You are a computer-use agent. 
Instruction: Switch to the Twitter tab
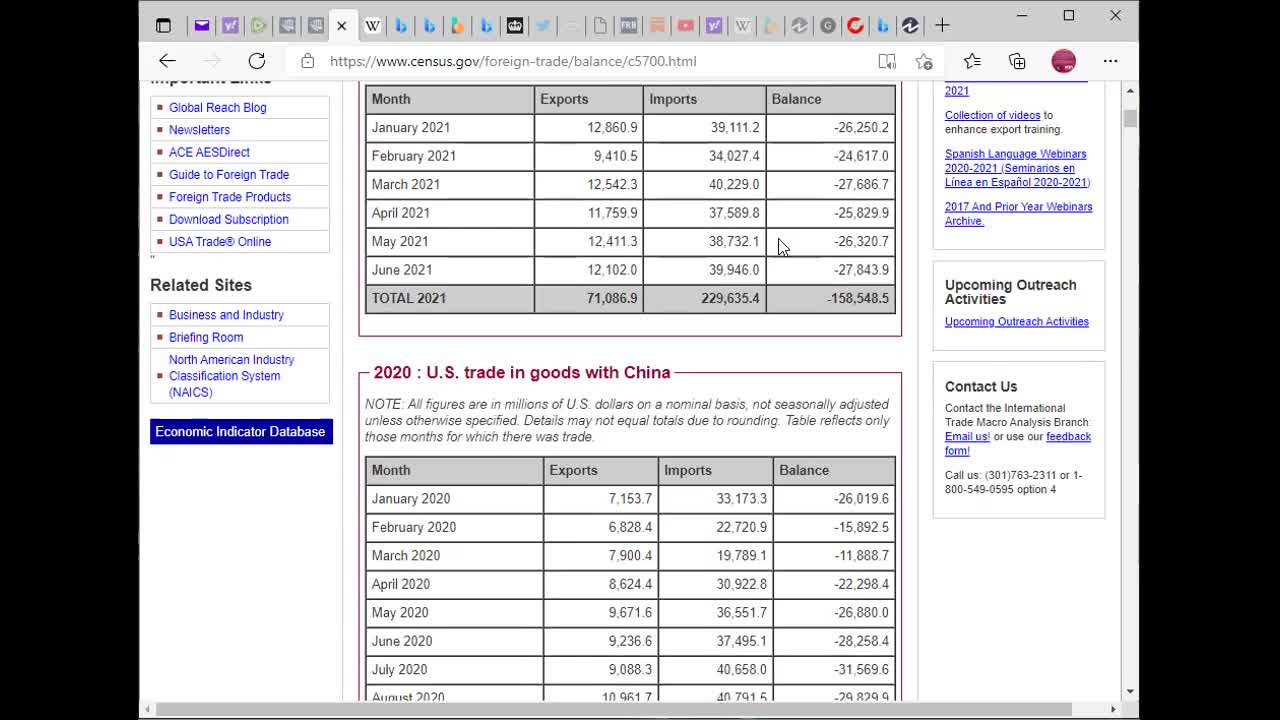coord(543,25)
